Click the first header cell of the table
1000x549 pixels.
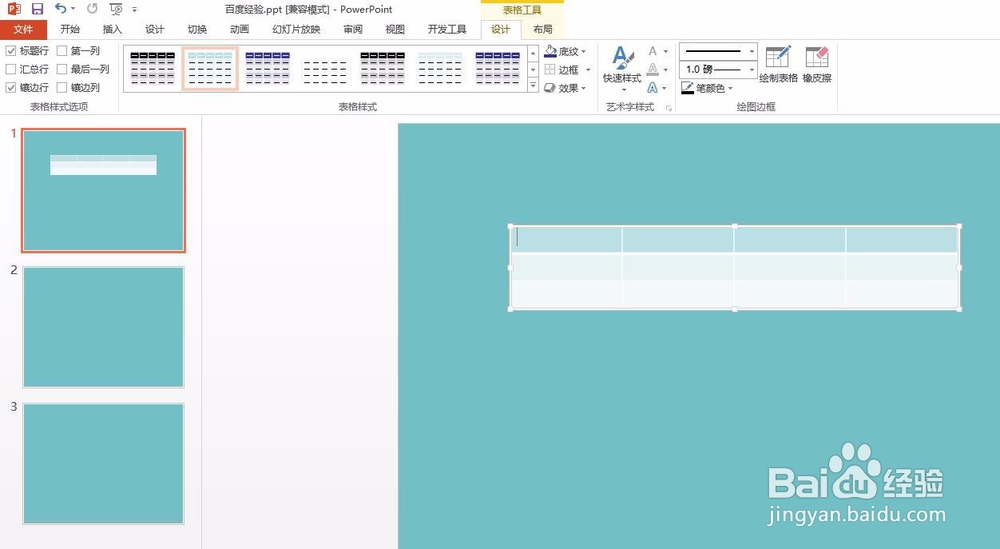566,239
